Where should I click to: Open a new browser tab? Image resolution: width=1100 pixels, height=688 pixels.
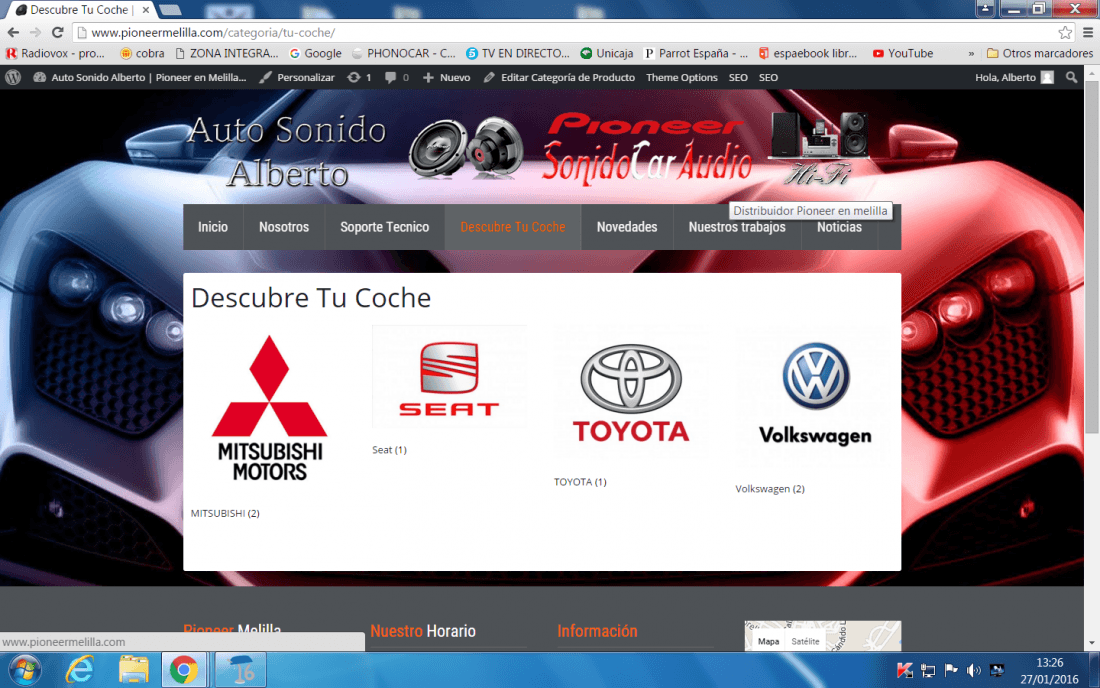click(x=170, y=10)
